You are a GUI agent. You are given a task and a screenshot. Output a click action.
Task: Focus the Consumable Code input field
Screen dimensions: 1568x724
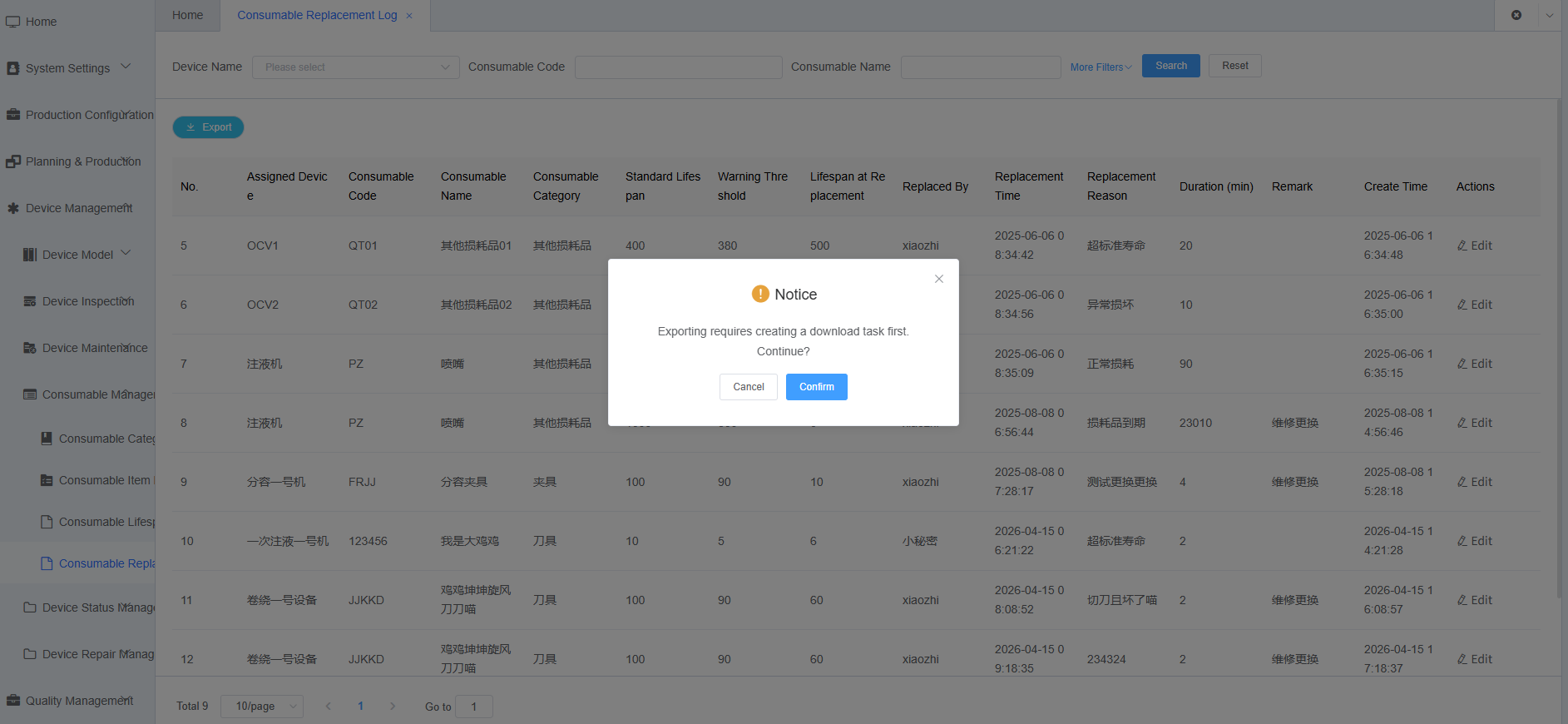point(678,67)
